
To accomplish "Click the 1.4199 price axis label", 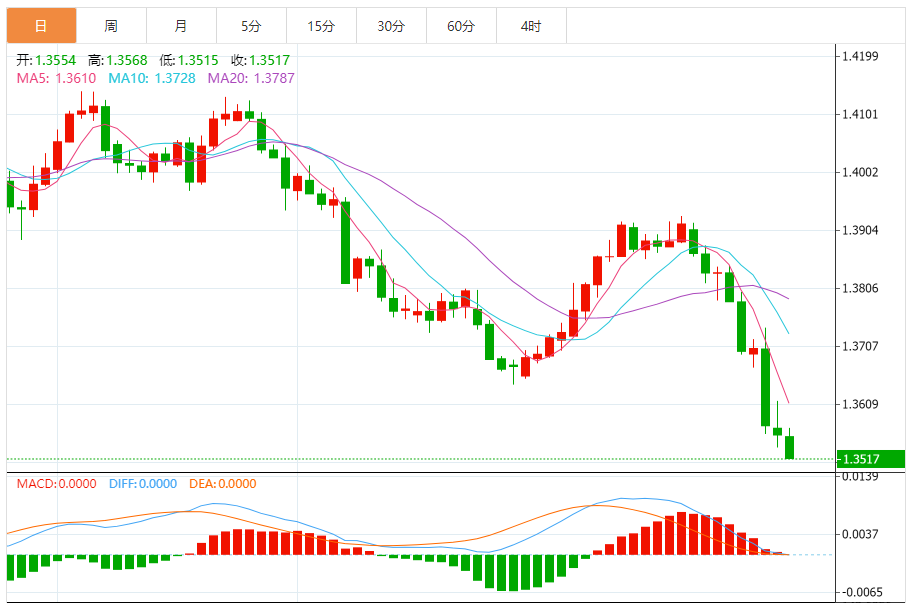I will pos(860,56).
